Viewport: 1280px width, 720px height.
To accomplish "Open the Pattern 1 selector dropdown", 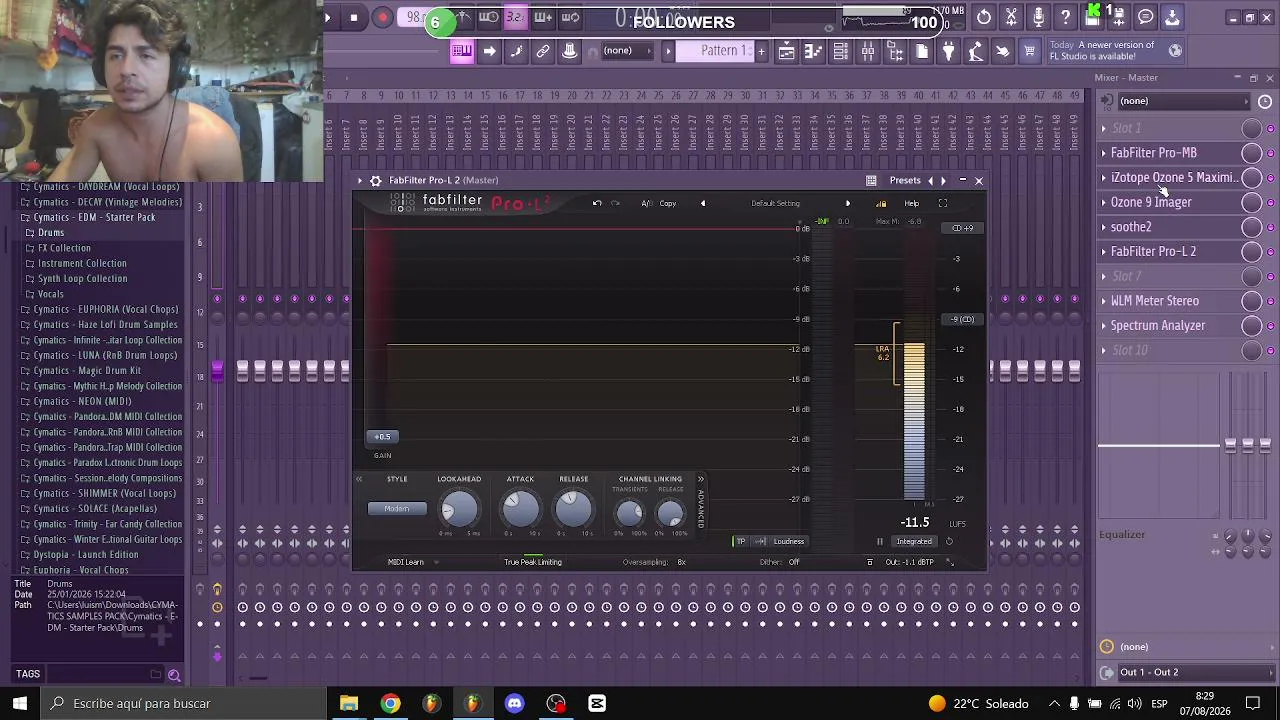I will click(715, 51).
